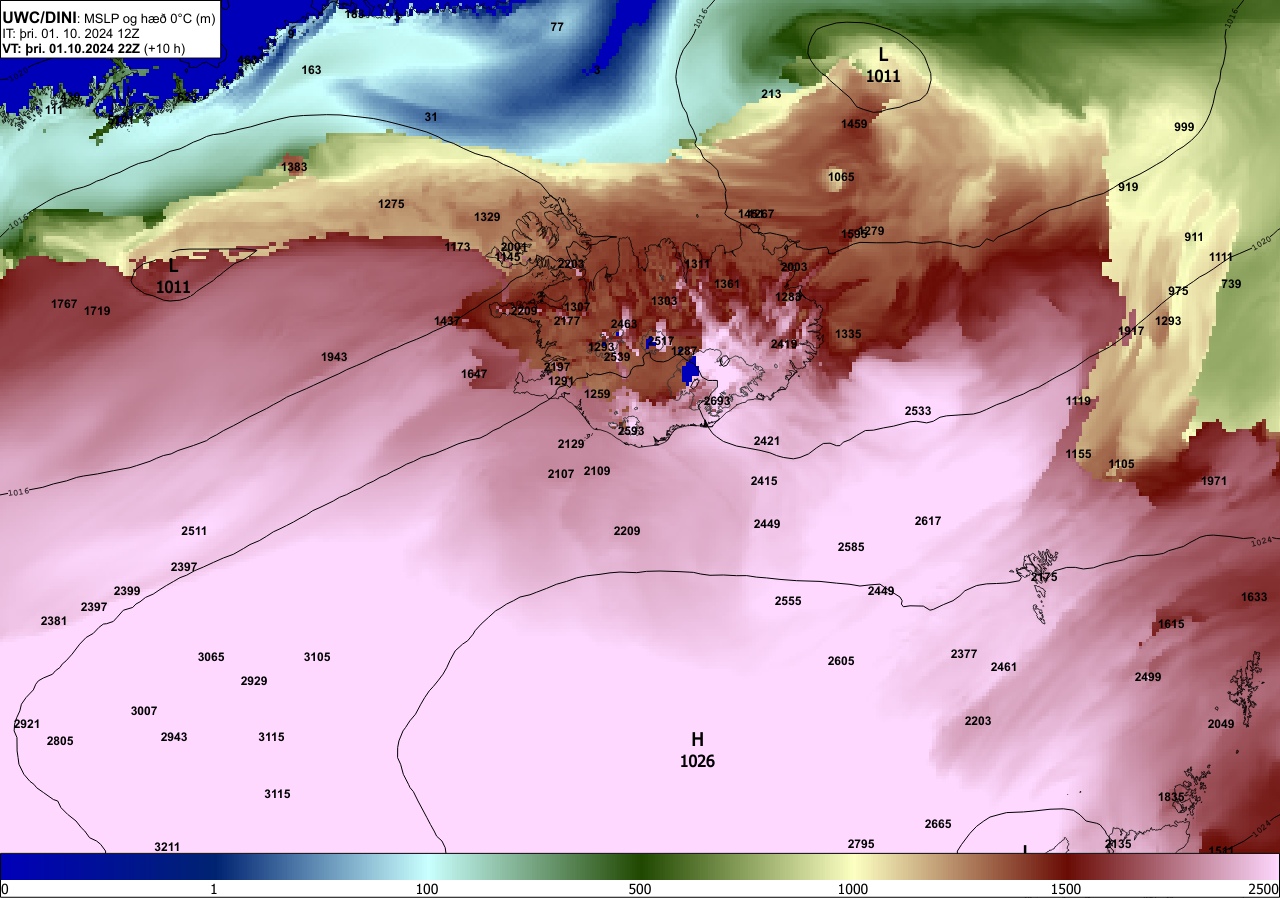Click the height value 2377
The image size is (1280, 898).
[x=964, y=654]
